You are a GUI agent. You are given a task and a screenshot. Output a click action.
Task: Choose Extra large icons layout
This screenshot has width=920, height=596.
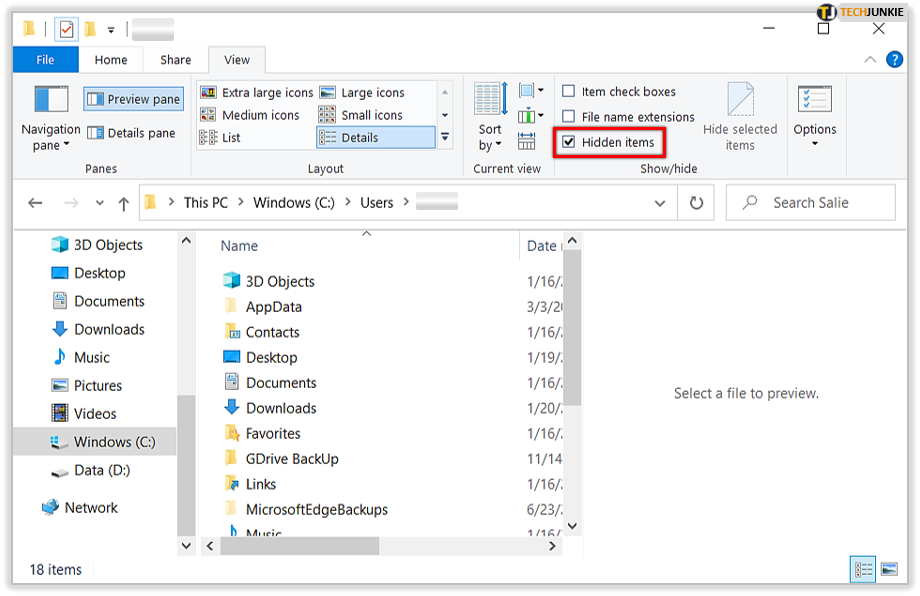click(x=256, y=93)
